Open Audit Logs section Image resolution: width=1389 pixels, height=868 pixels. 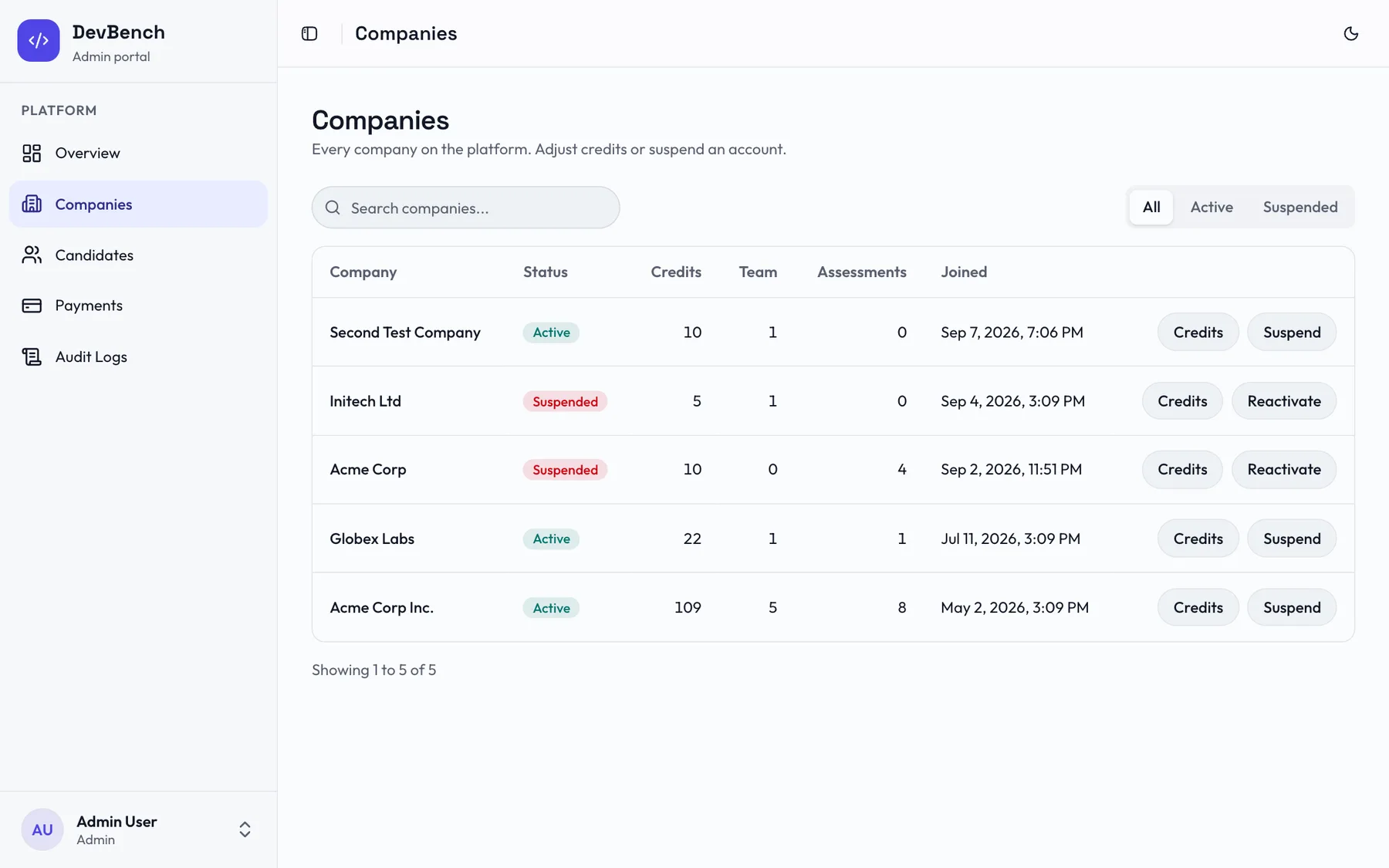point(138,356)
